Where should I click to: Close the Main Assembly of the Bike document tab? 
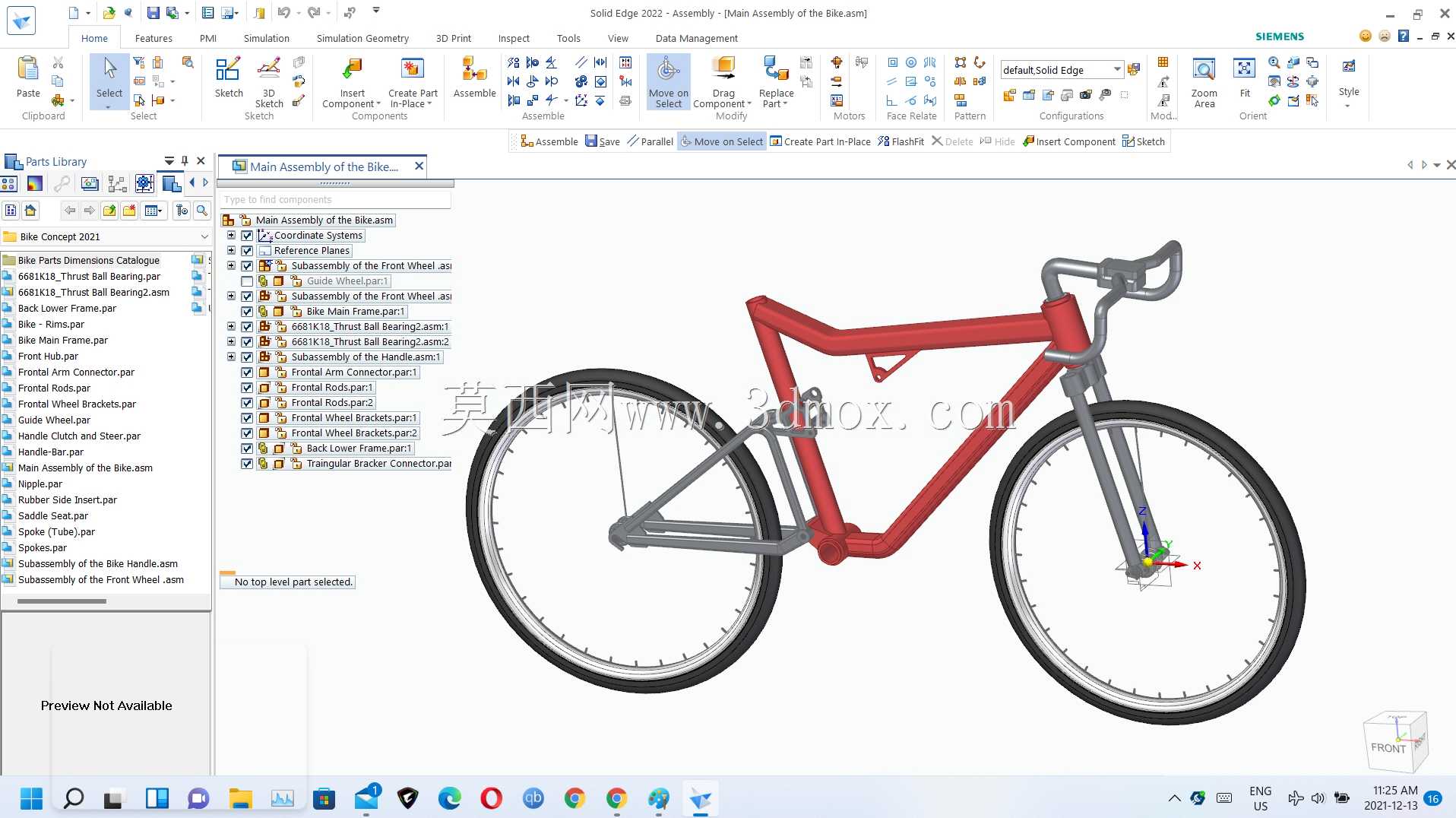419,166
